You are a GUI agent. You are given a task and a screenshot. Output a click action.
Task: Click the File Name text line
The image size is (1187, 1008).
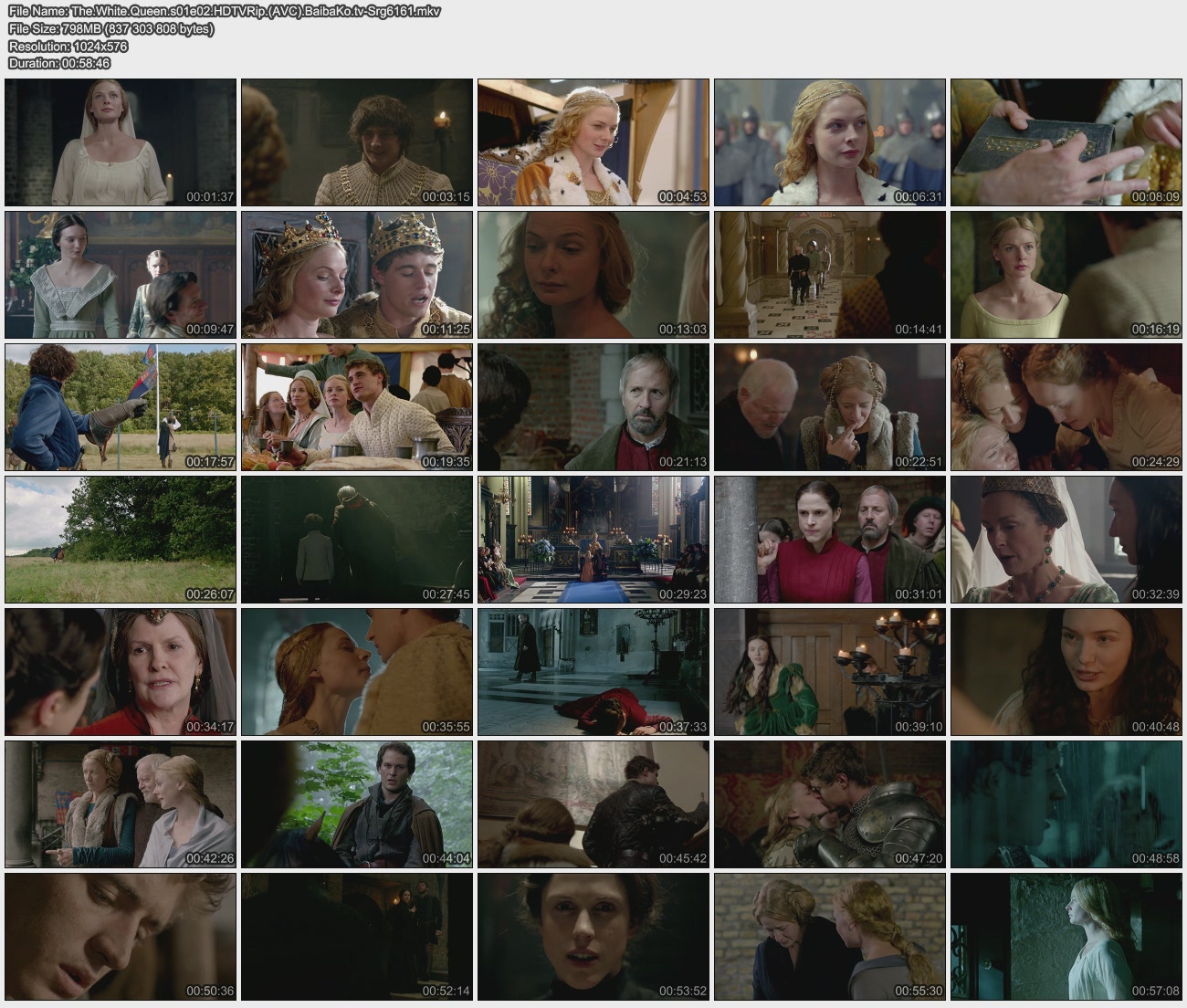click(x=224, y=11)
